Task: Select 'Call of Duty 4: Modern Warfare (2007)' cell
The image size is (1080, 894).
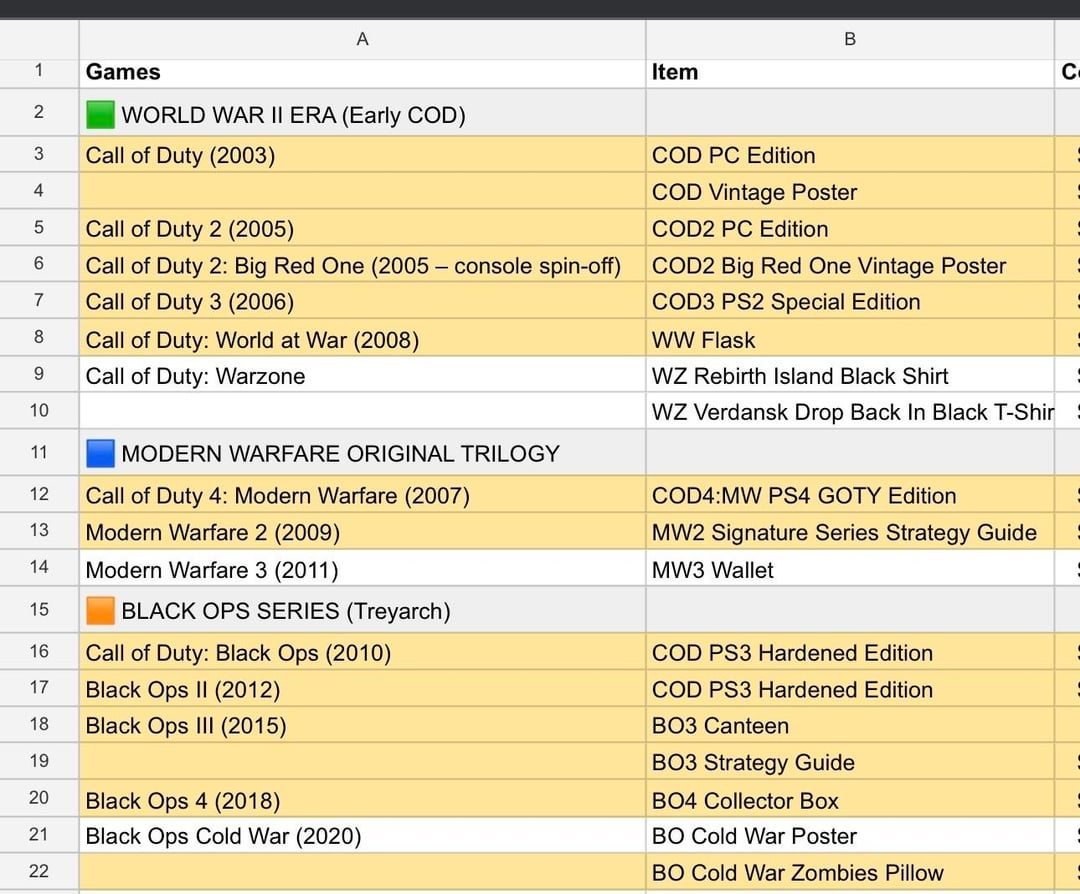Action: [362, 495]
